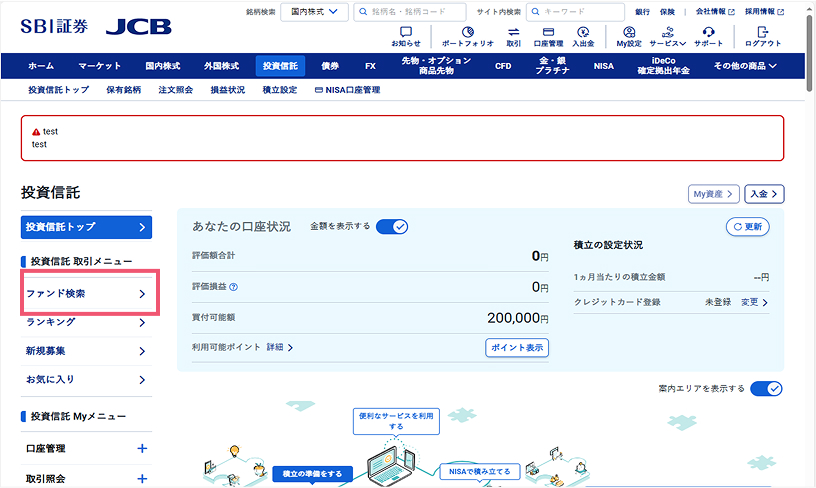Open the 会社情報 external link
The width and height of the screenshot is (816, 488).
(x=715, y=11)
